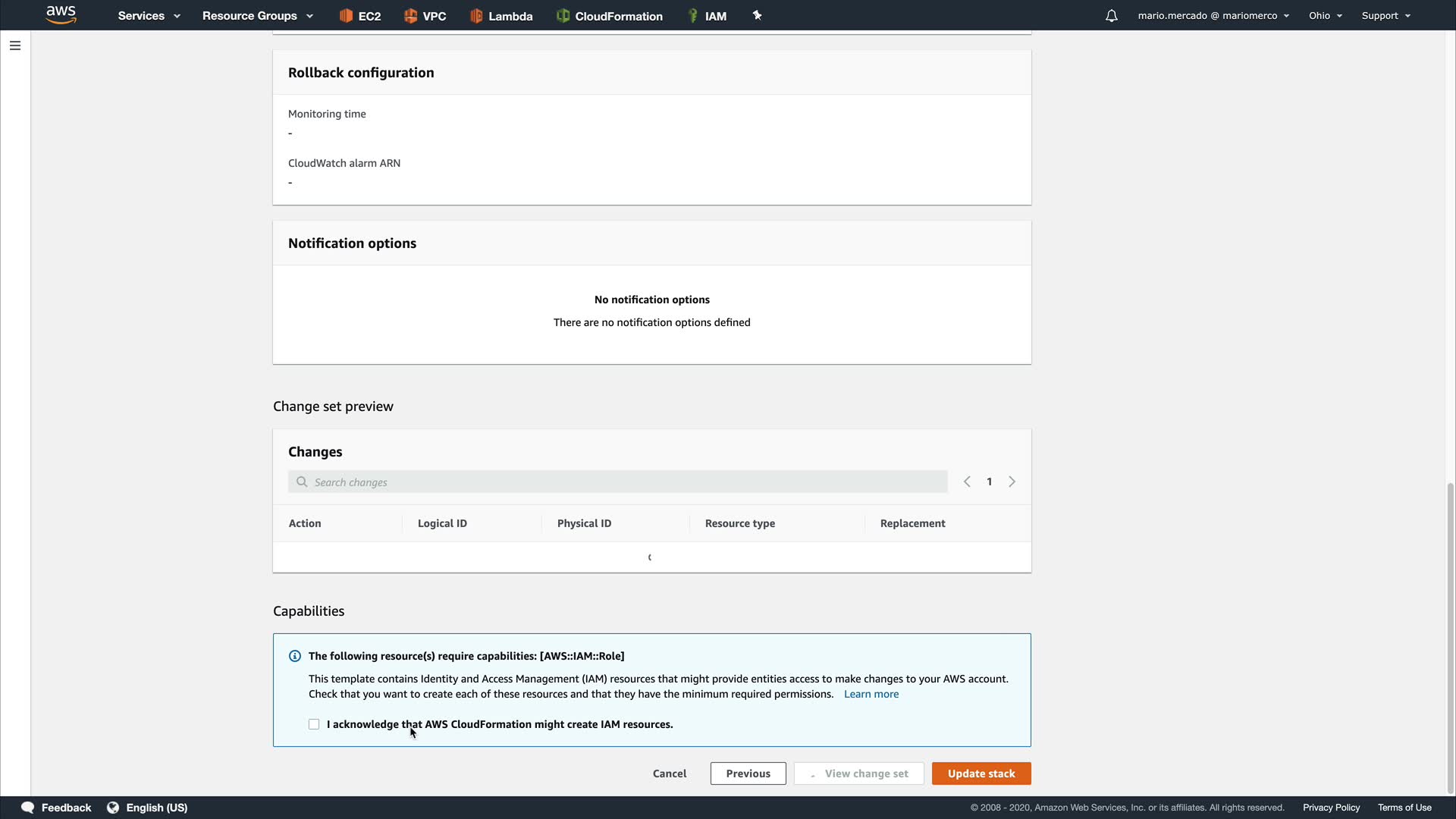Go to next page of changes
Image resolution: width=1456 pixels, height=819 pixels.
click(1012, 482)
